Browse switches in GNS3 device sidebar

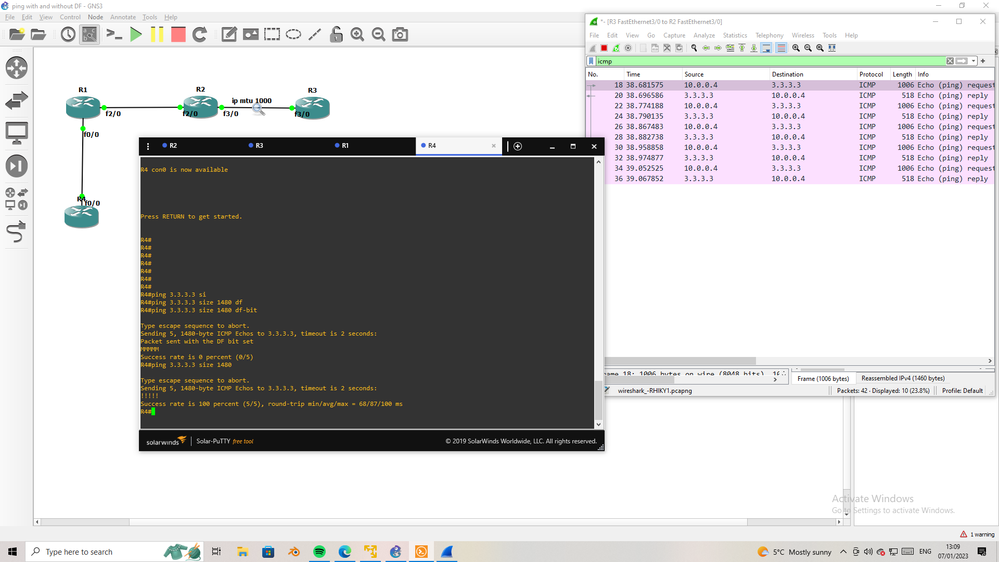[x=17, y=100]
